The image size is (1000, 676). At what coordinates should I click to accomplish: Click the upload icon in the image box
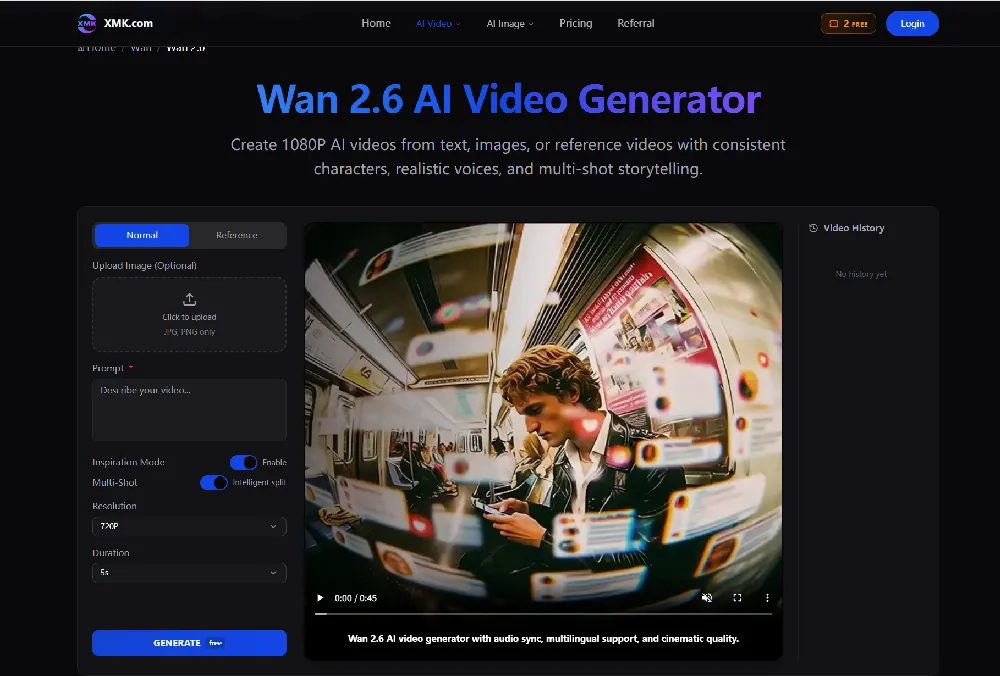[189, 298]
